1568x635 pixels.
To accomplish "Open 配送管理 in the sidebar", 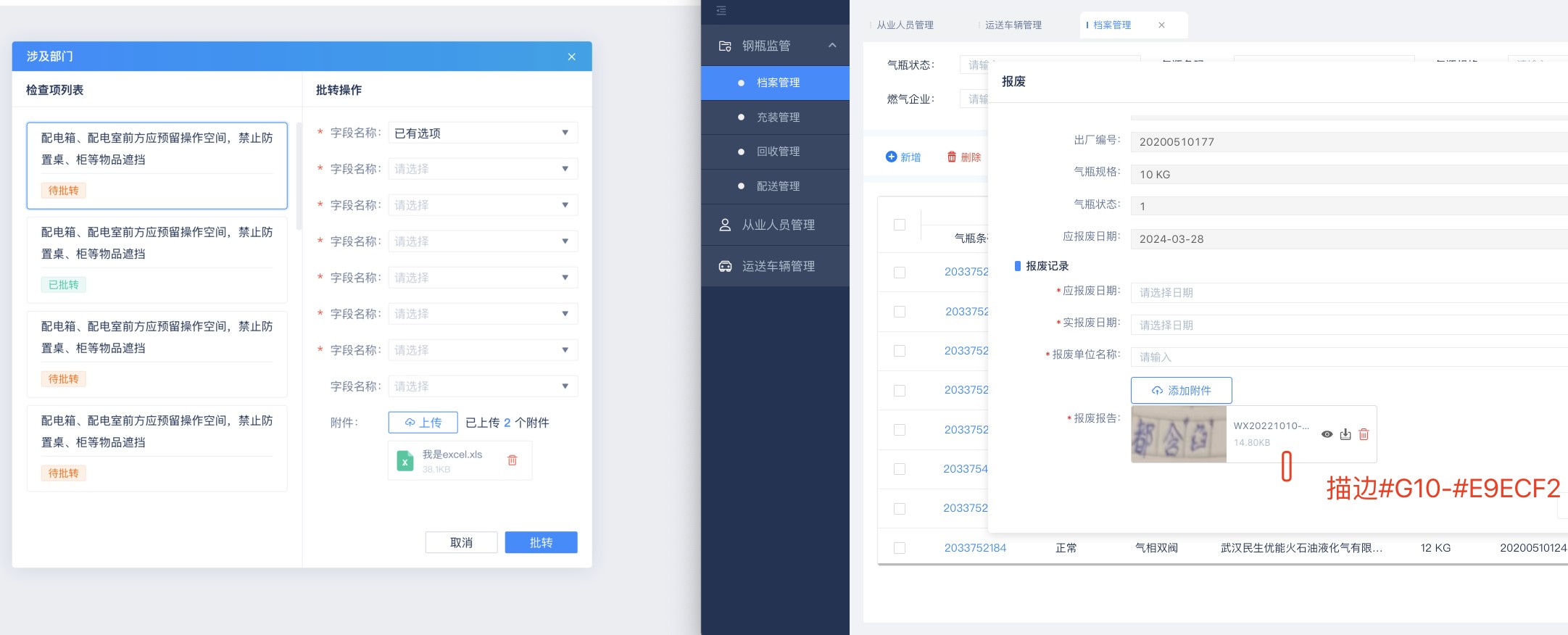I will click(x=775, y=186).
